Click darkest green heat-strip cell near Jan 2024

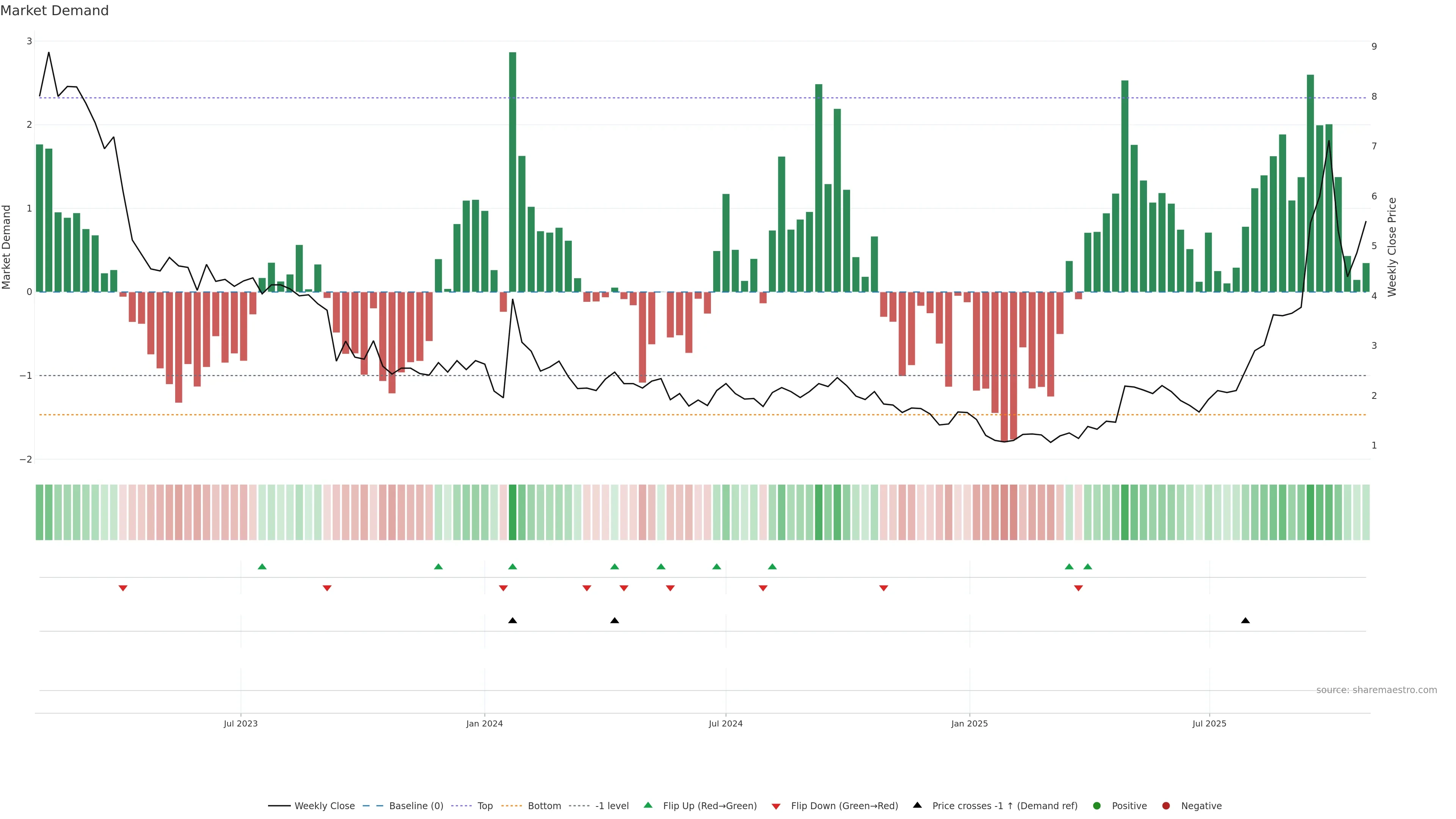coord(513,512)
